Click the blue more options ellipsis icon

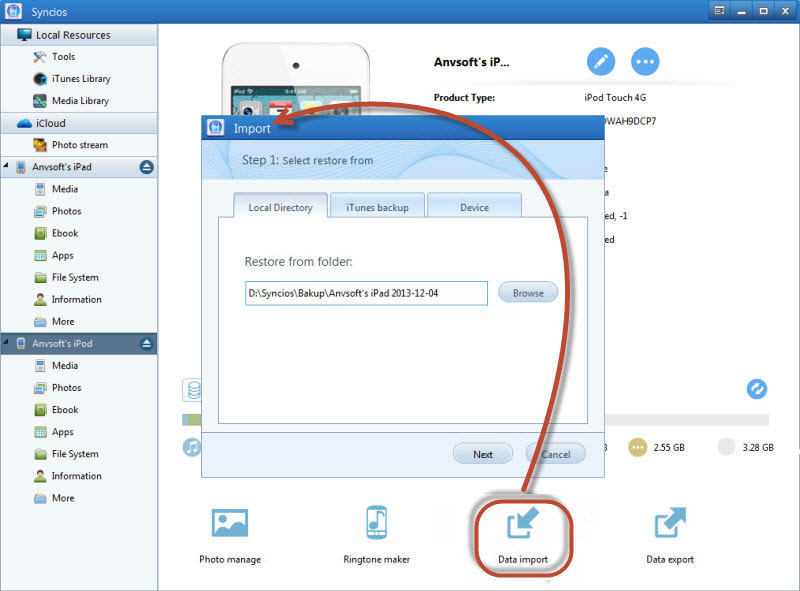click(x=645, y=62)
